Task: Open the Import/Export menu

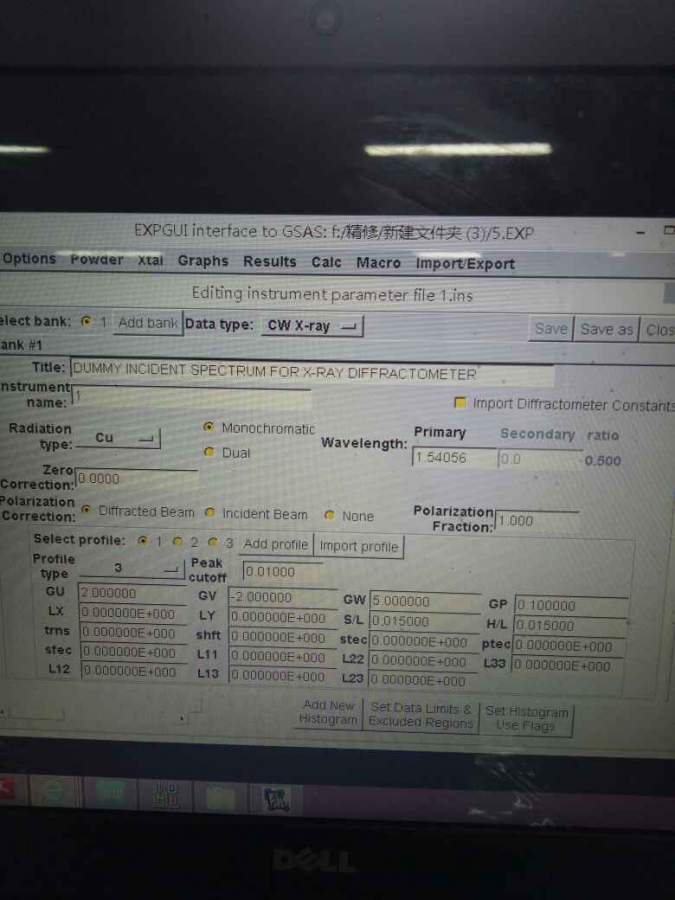Action: coord(465,263)
